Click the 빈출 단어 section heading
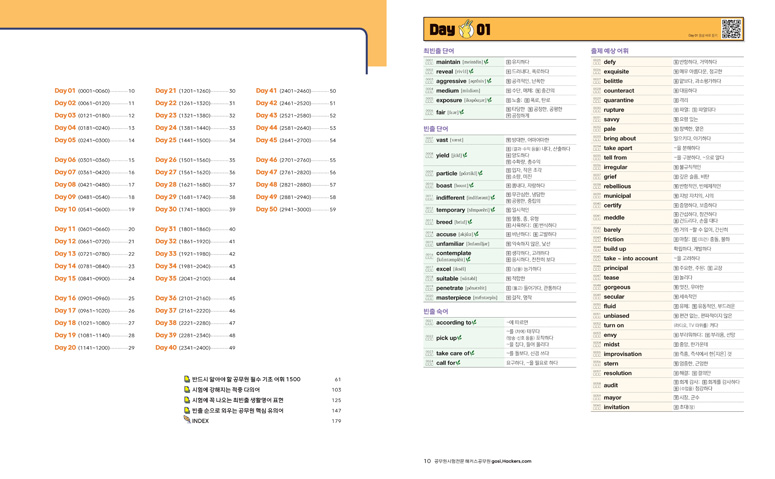Viewport: 775px width, 479px height. point(435,129)
